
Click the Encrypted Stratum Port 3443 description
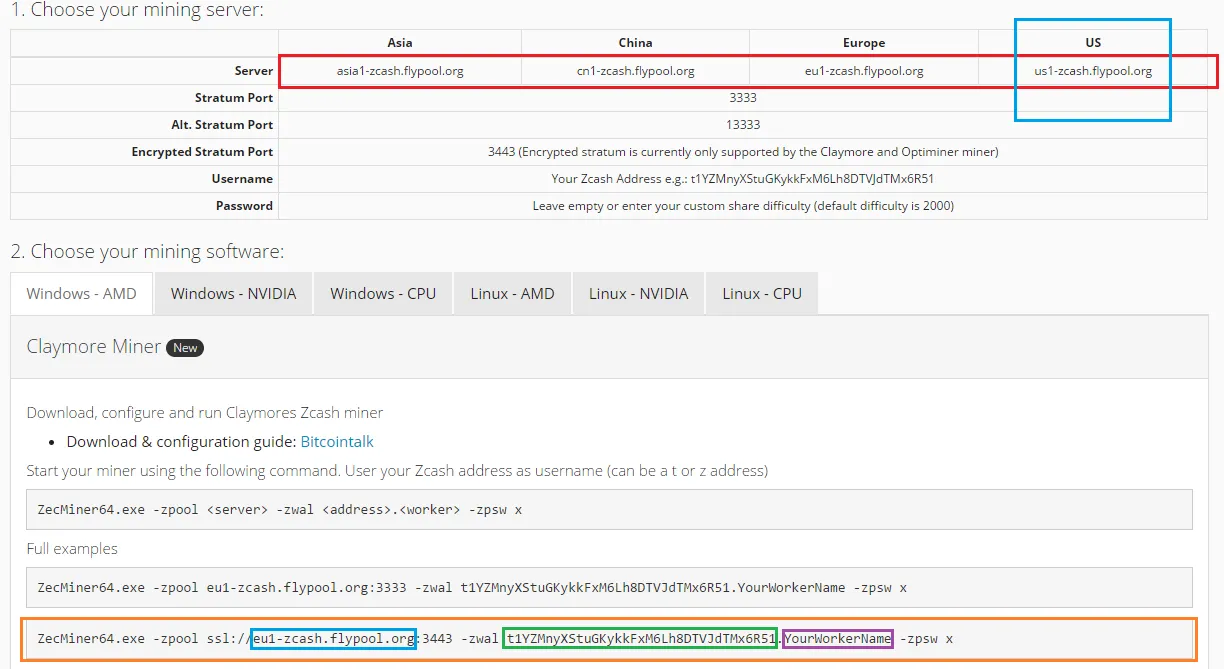point(743,152)
